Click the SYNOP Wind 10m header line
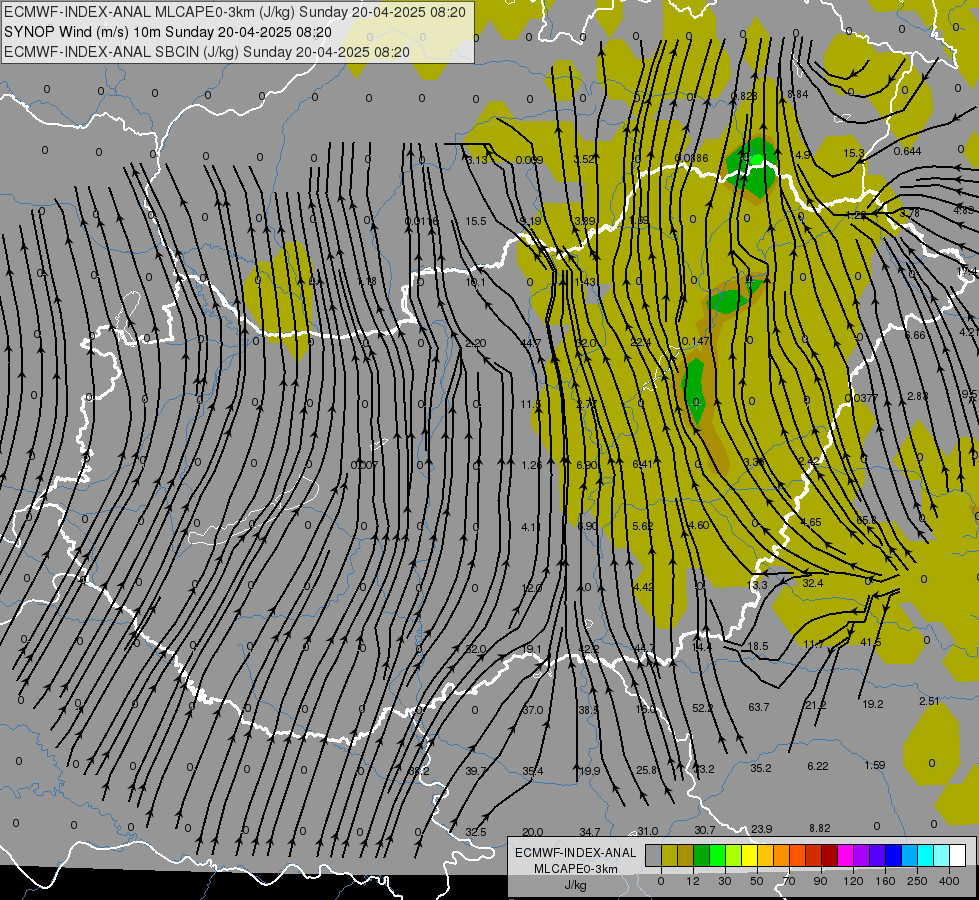The width and height of the screenshot is (979, 900). 168,32
